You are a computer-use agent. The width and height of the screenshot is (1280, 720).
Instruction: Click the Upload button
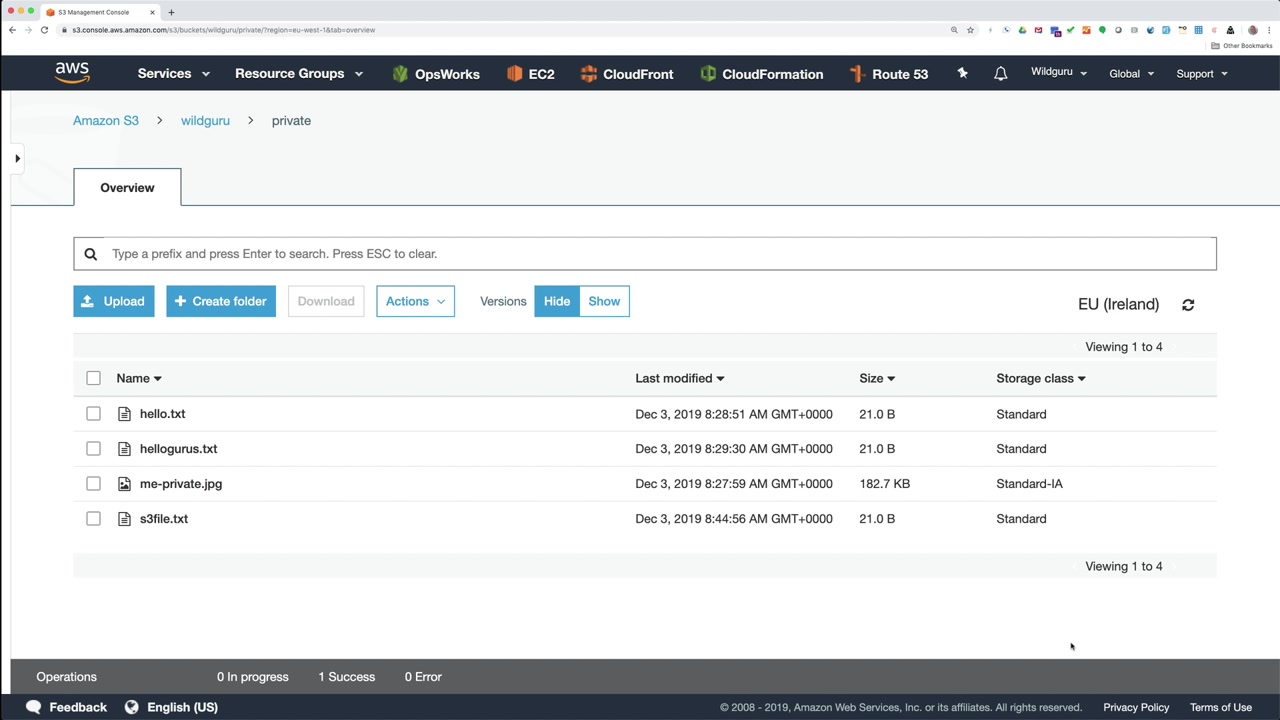(114, 301)
